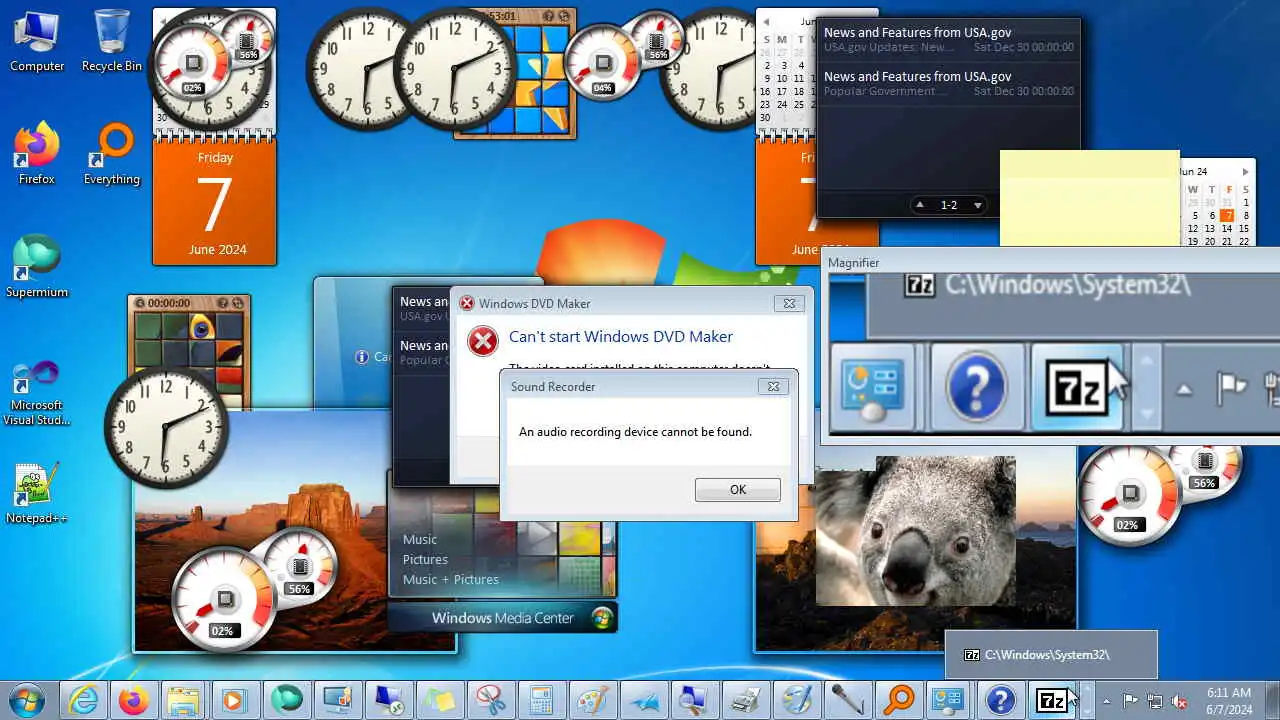
Task: Select the Supermium desktop shortcut
Action: (37, 267)
